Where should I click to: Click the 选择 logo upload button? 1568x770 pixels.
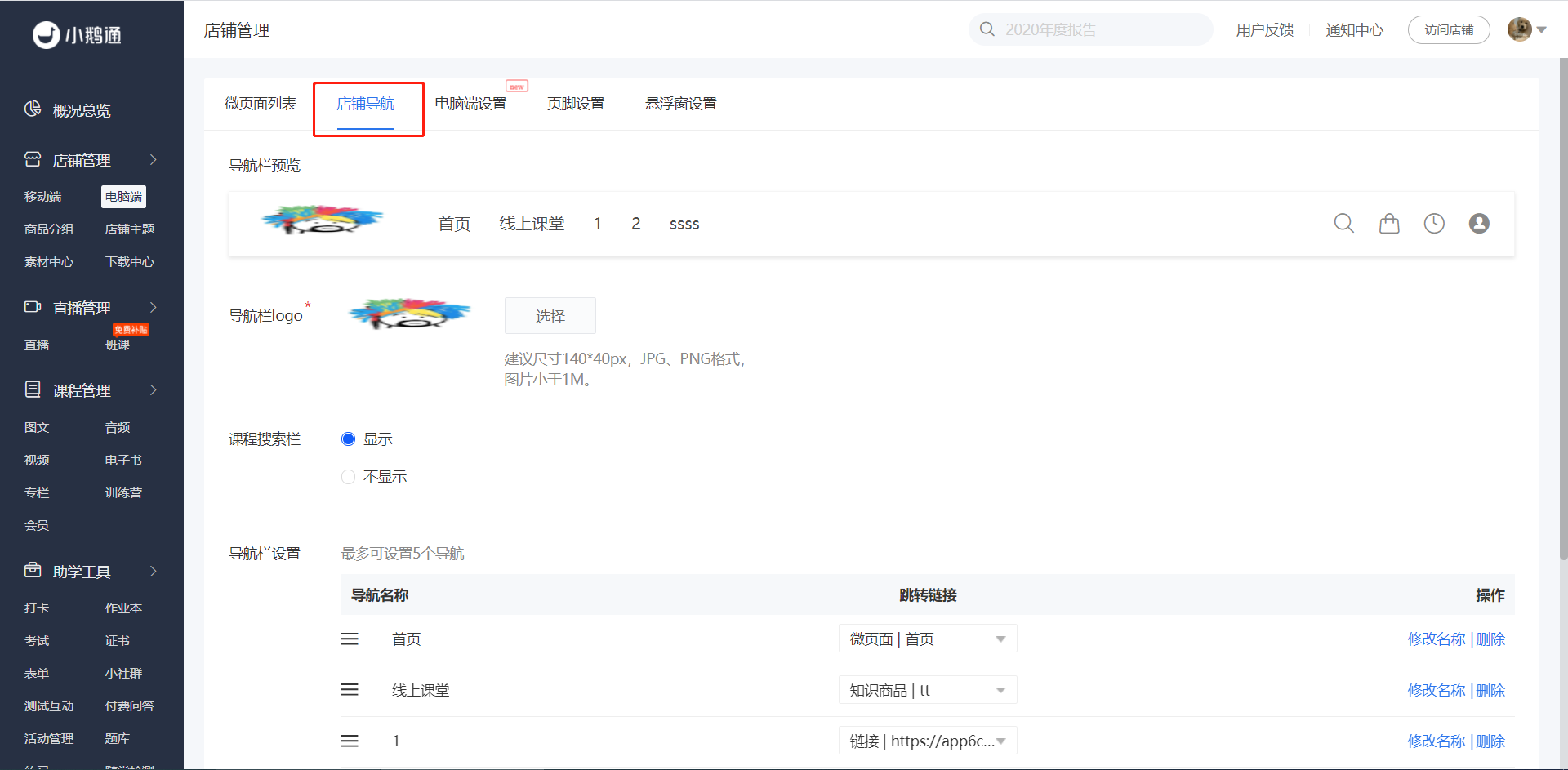[550, 316]
